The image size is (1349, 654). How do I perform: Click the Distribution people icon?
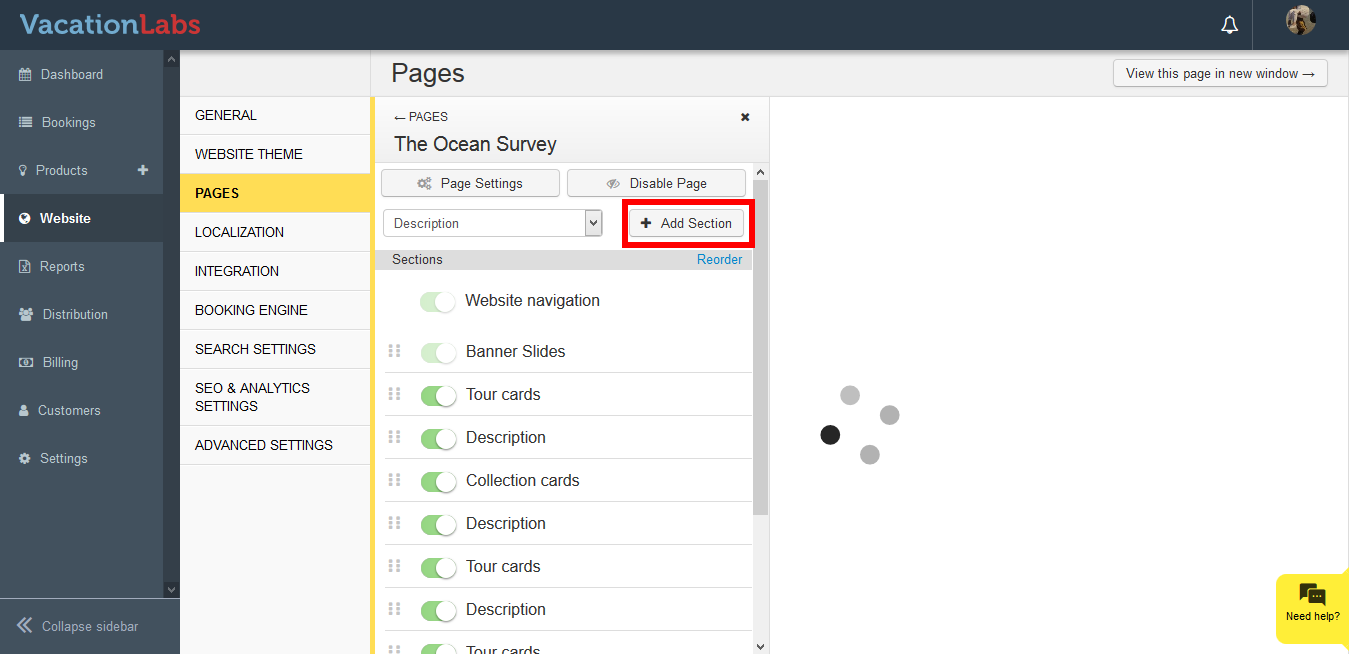(x=26, y=314)
